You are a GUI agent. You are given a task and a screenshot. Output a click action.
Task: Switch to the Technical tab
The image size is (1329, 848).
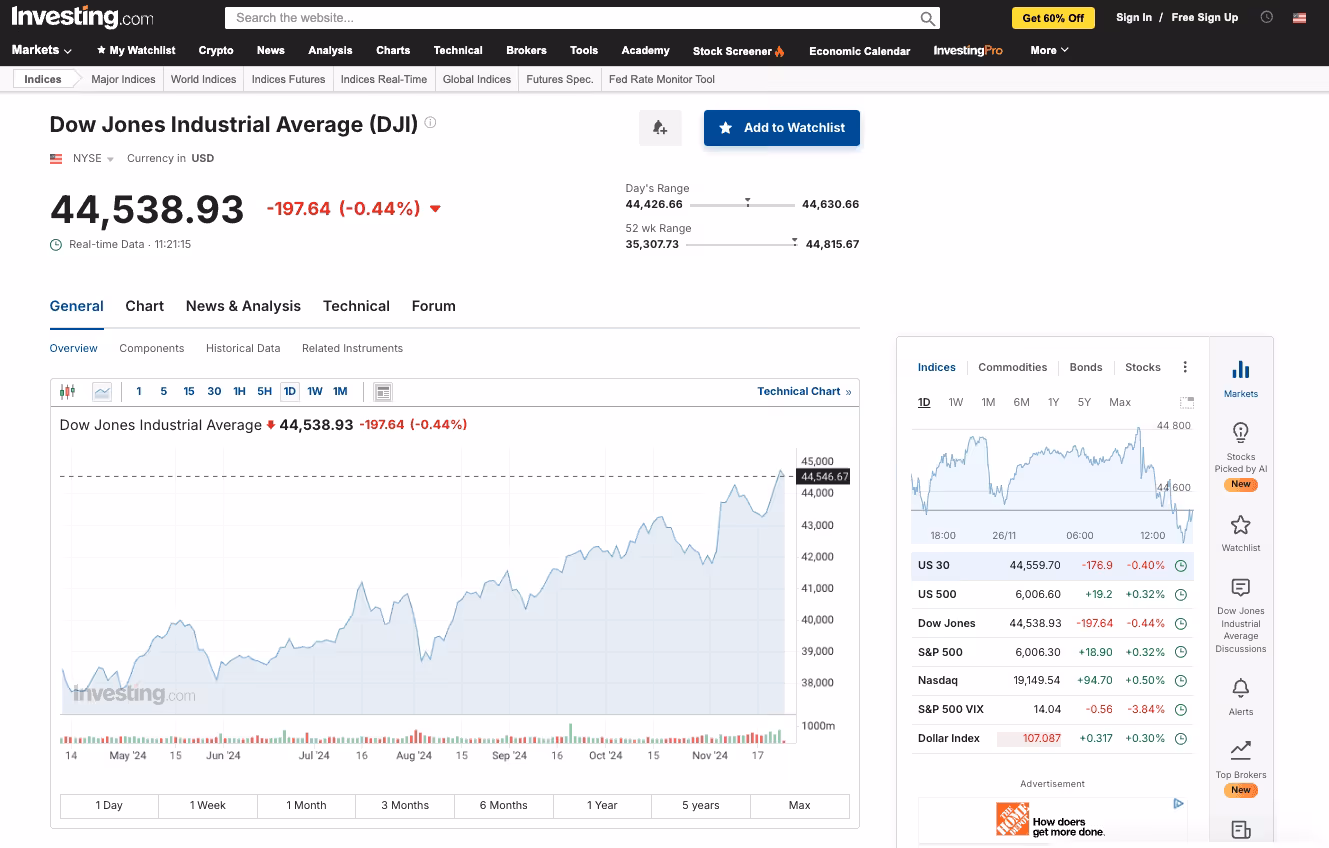tap(356, 306)
